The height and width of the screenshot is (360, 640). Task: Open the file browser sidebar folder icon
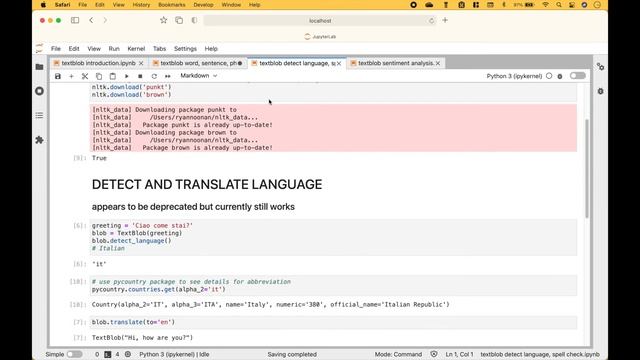40,67
